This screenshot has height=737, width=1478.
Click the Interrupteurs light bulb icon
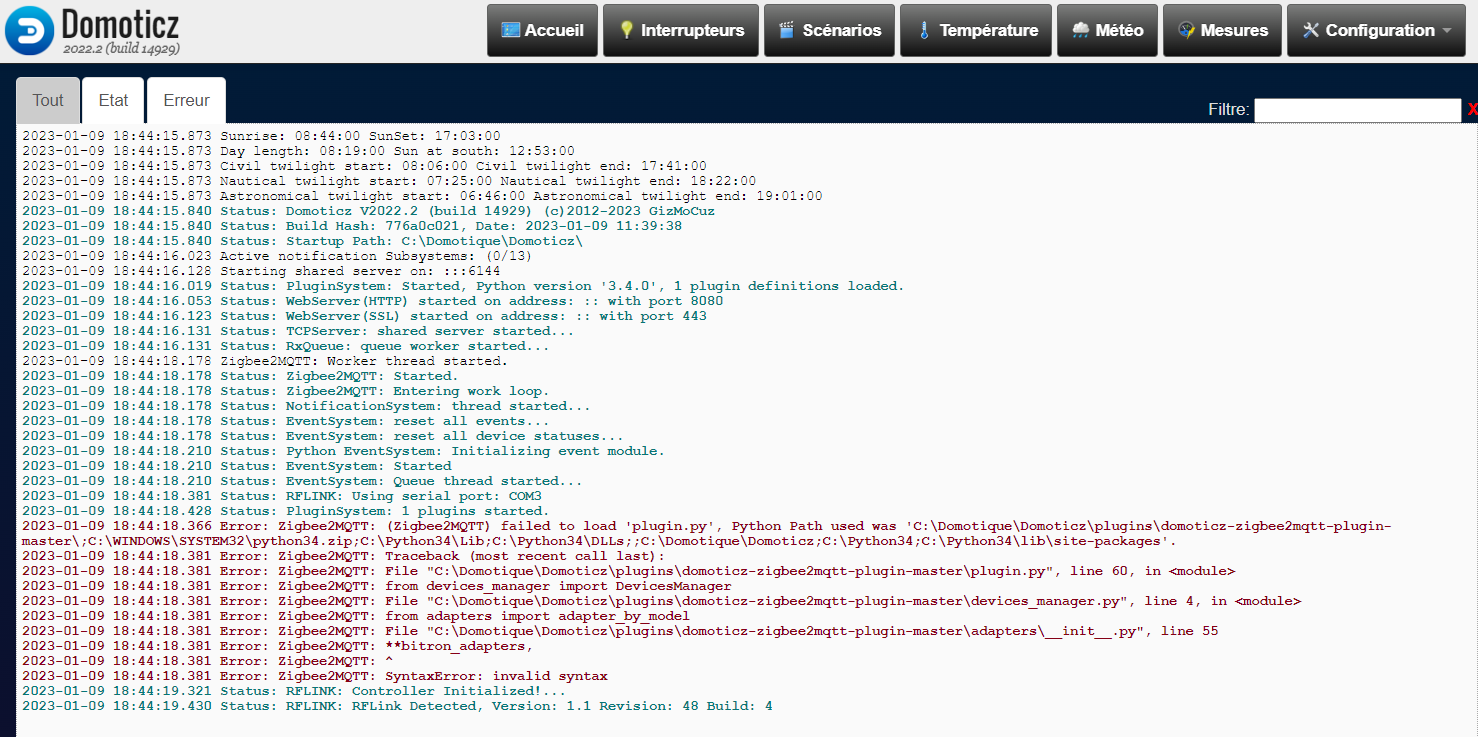pos(627,30)
